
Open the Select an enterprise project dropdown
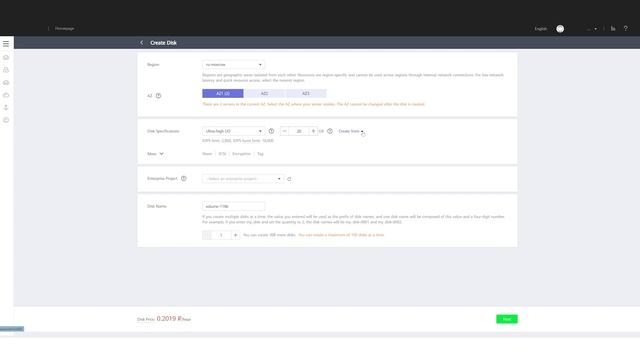tap(243, 179)
